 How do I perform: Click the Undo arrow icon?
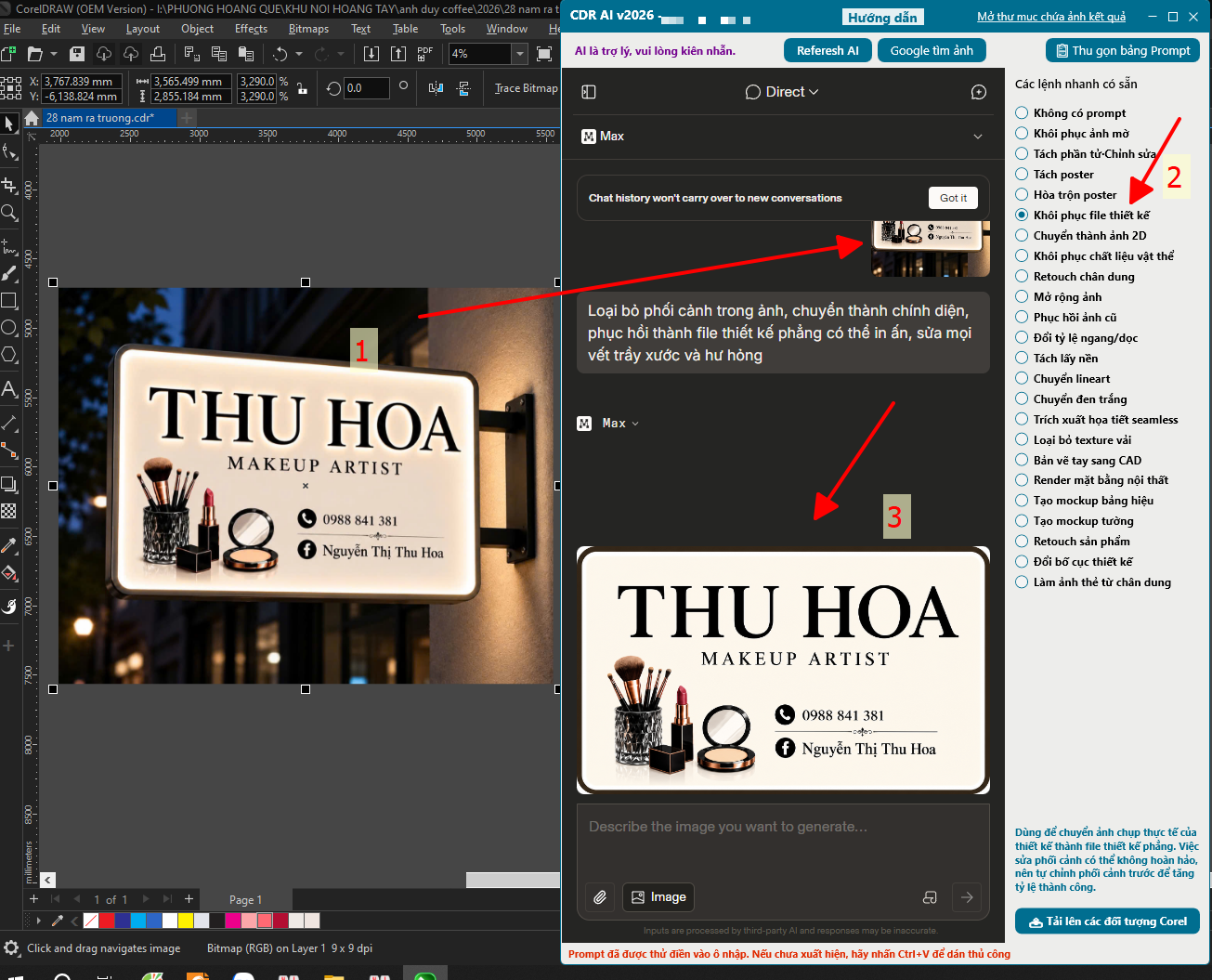coord(280,54)
